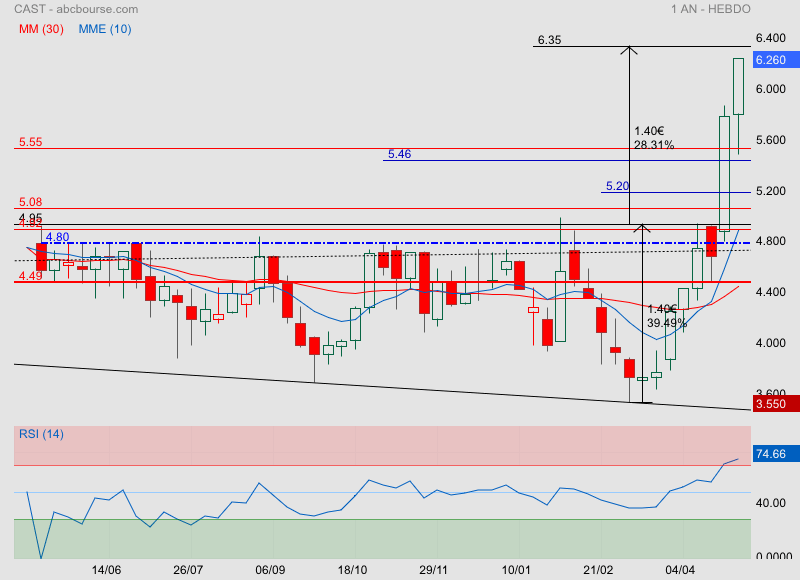800x580 pixels.
Task: Click the 28.31% projection annotation
Action: point(654,145)
